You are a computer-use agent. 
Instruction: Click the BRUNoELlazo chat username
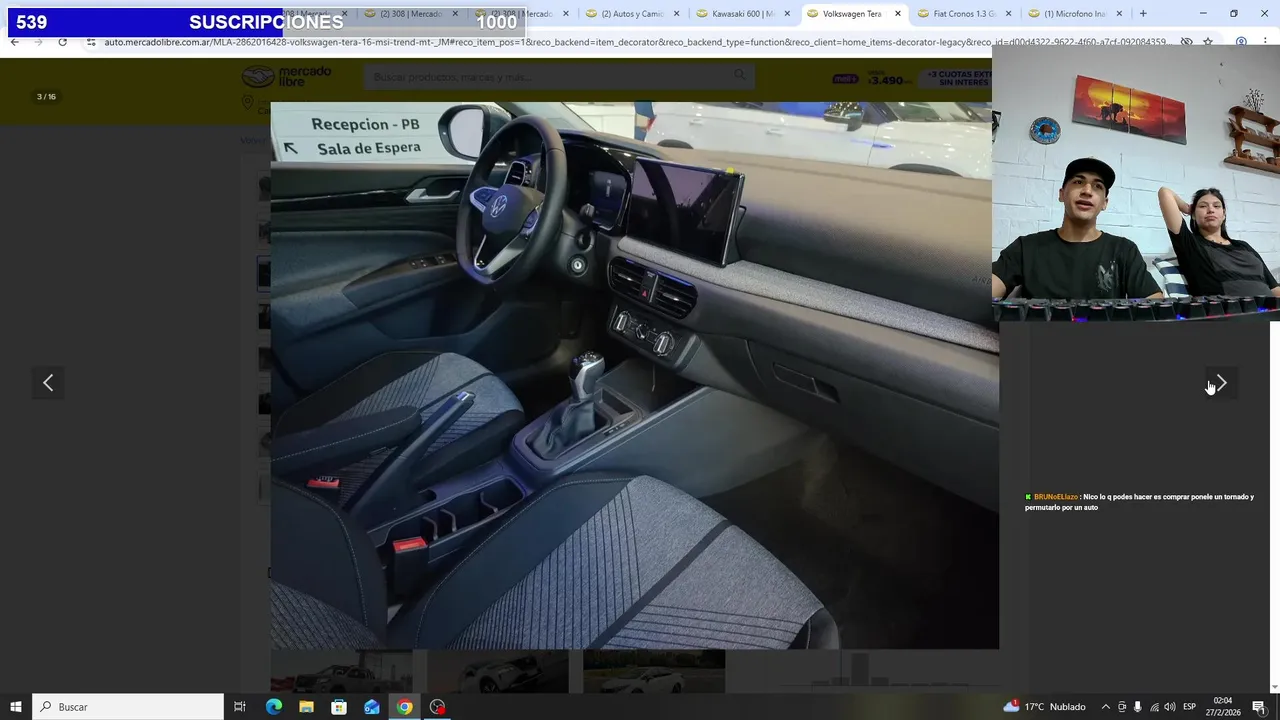pyautogui.click(x=1056, y=497)
